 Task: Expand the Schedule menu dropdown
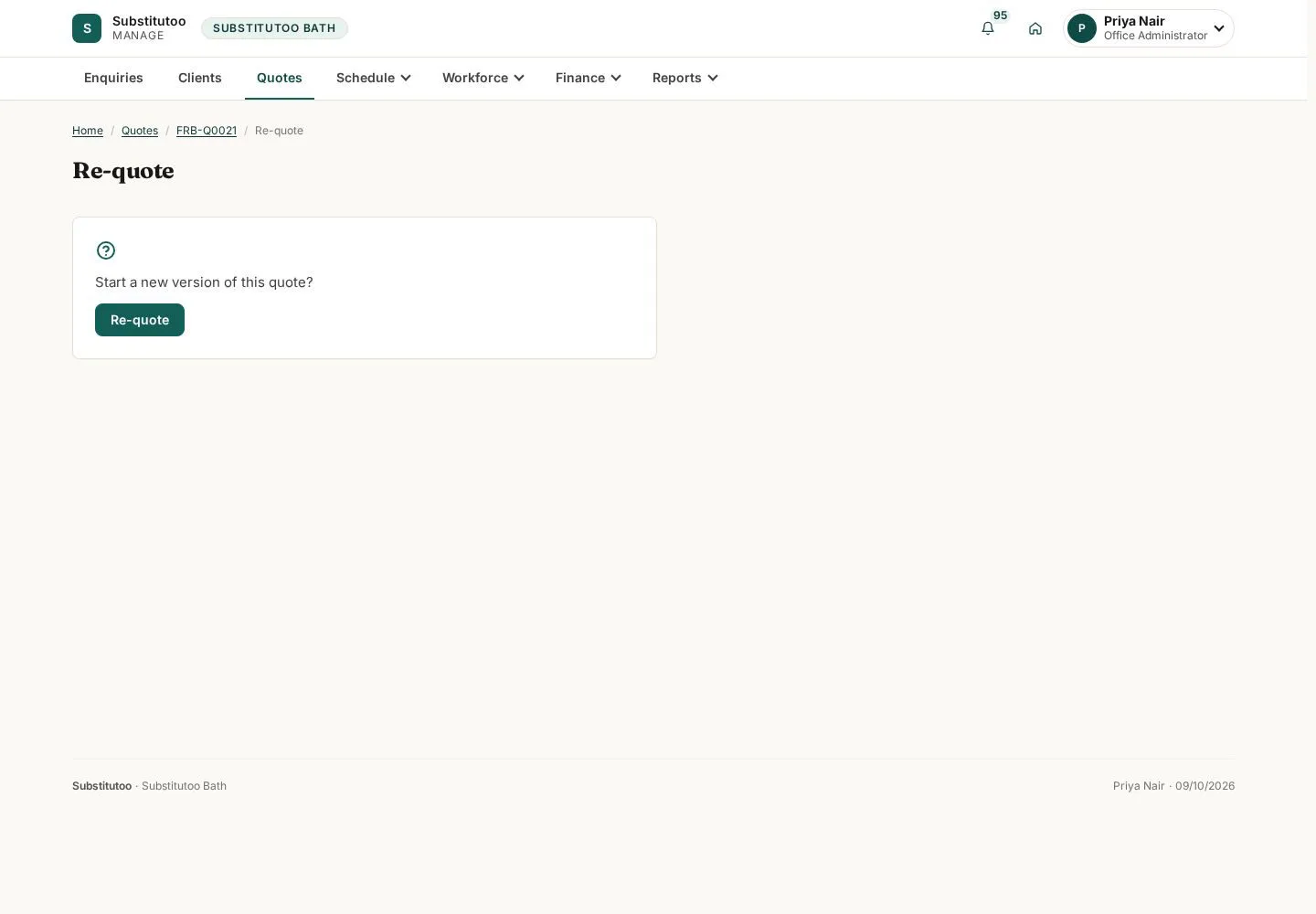pos(373,78)
